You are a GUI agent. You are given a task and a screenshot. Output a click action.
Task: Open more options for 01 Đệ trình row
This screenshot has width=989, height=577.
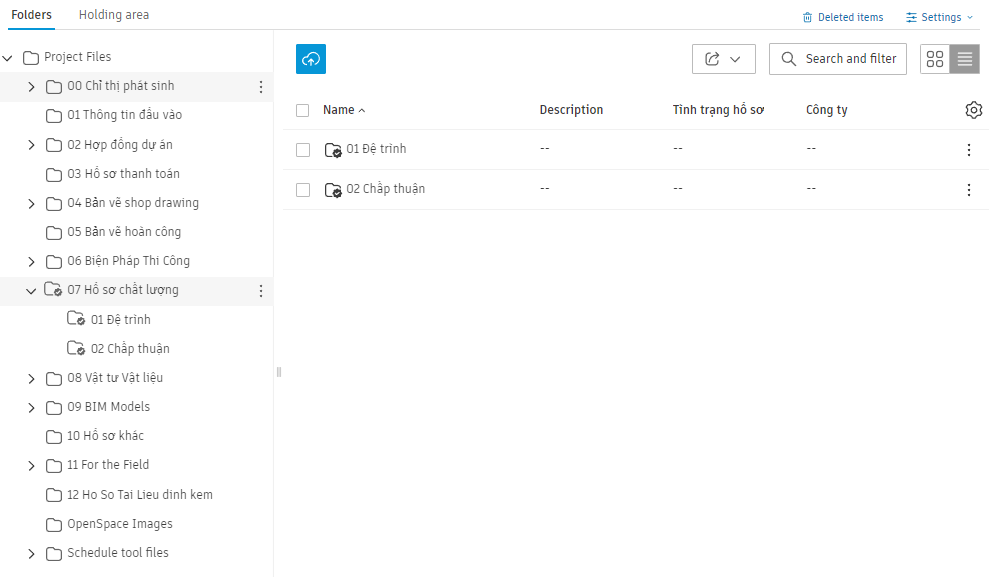969,149
